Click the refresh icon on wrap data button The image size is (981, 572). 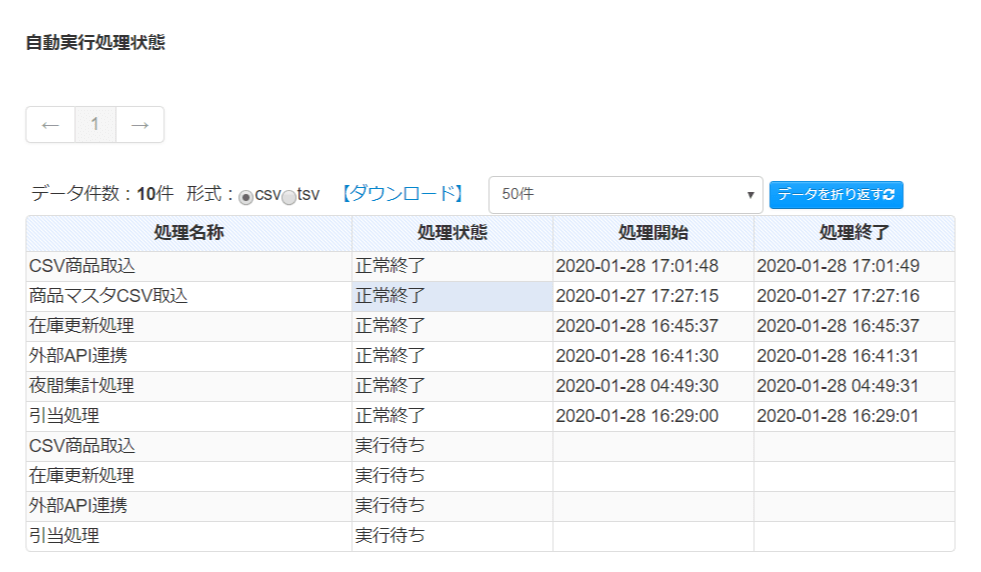(889, 195)
